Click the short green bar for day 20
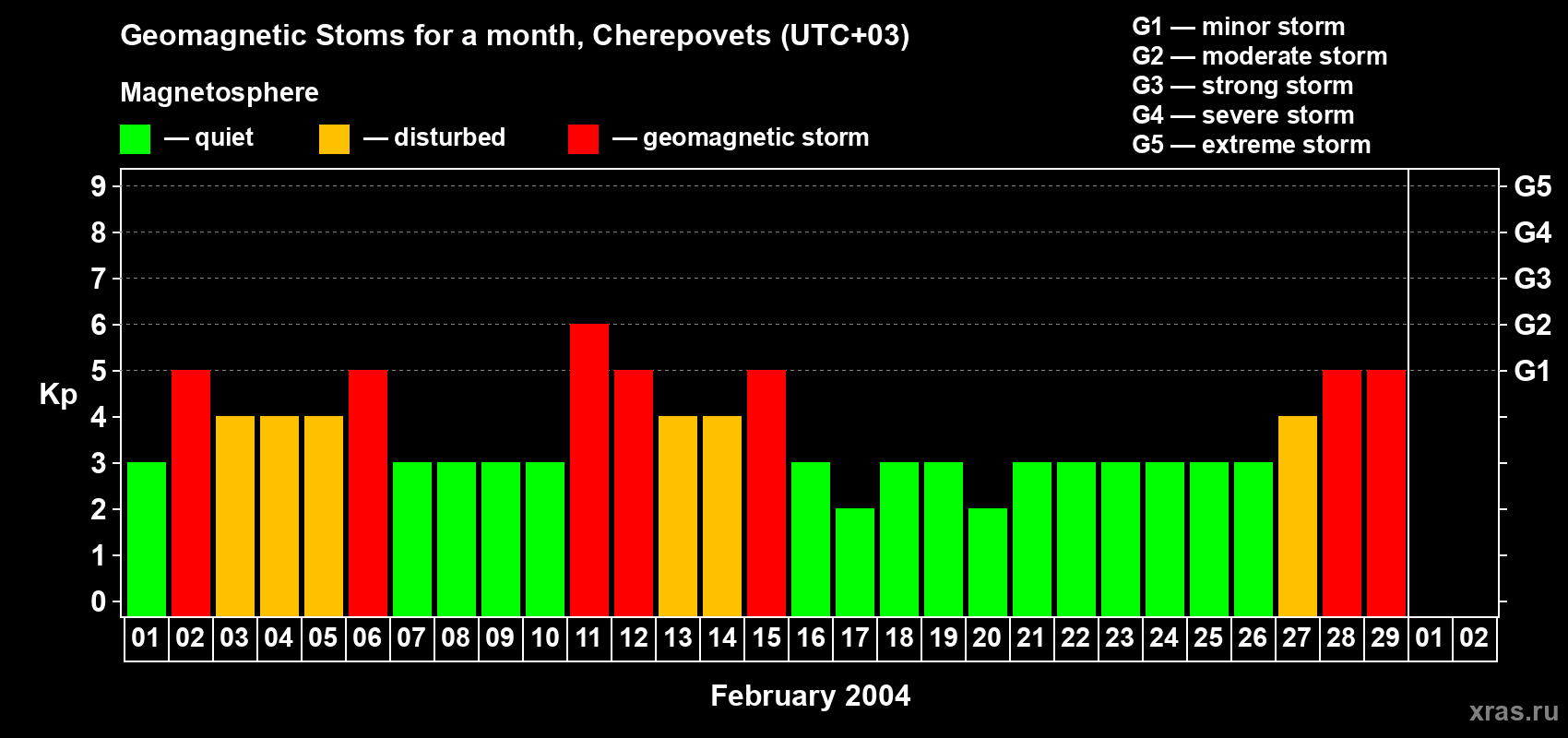Screen dimensions: 1568x738 point(988,562)
